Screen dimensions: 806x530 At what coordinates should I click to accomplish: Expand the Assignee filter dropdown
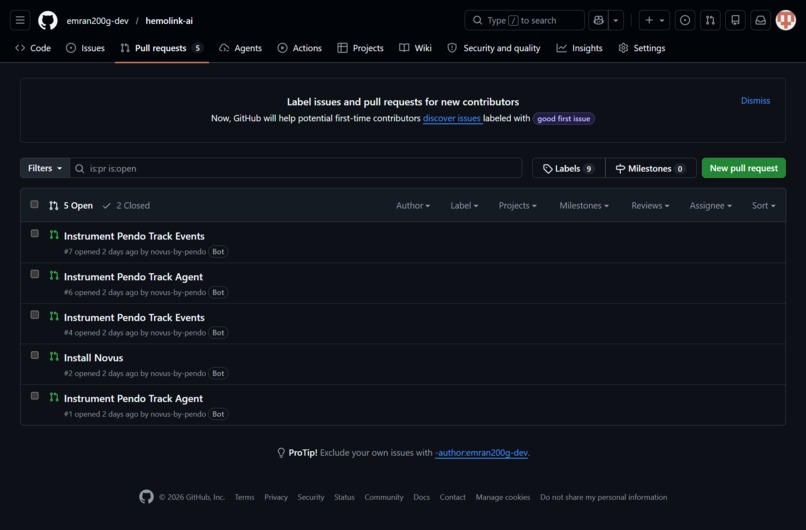(710, 206)
